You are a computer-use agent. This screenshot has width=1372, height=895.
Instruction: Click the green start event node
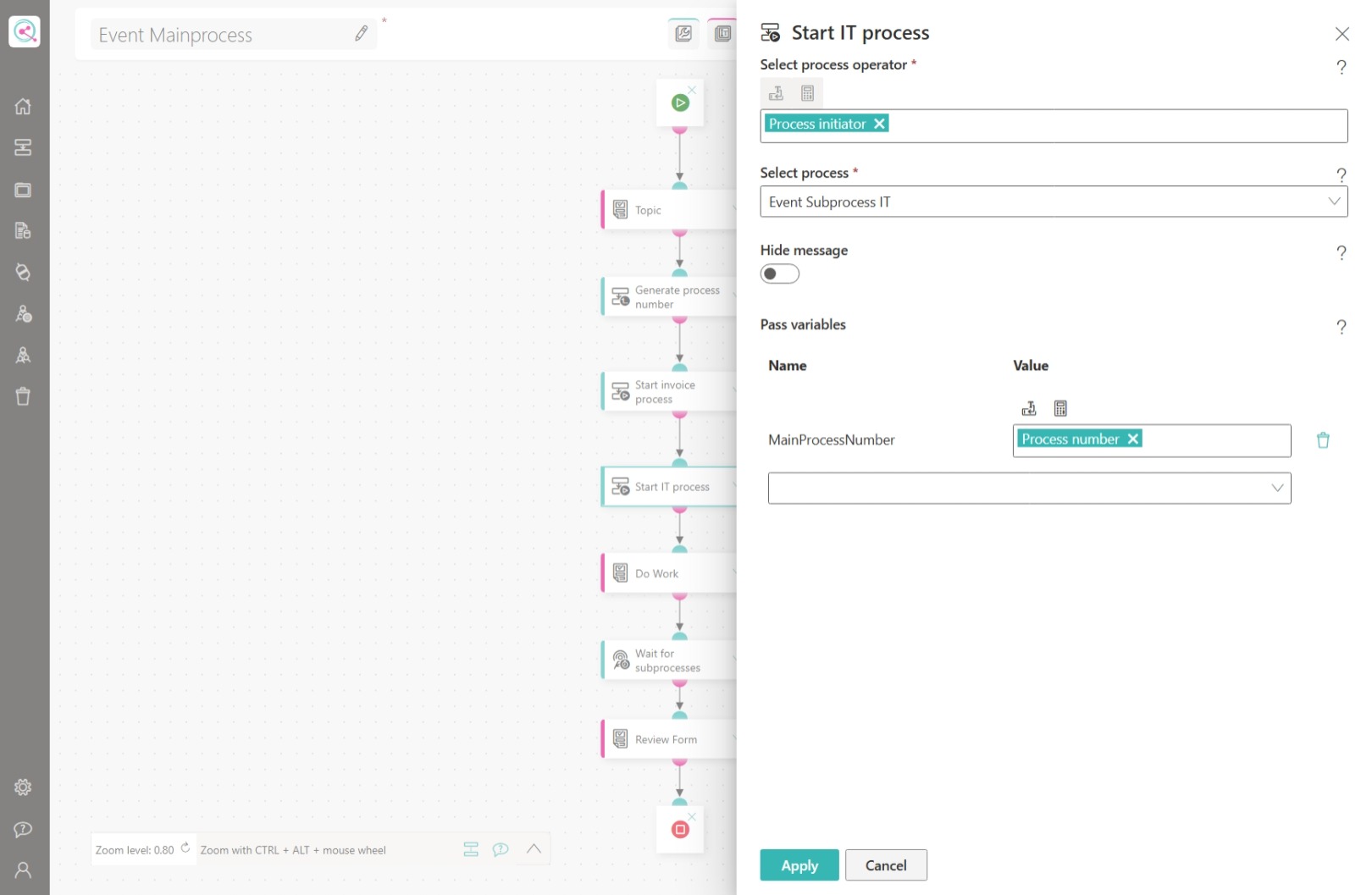[680, 103]
